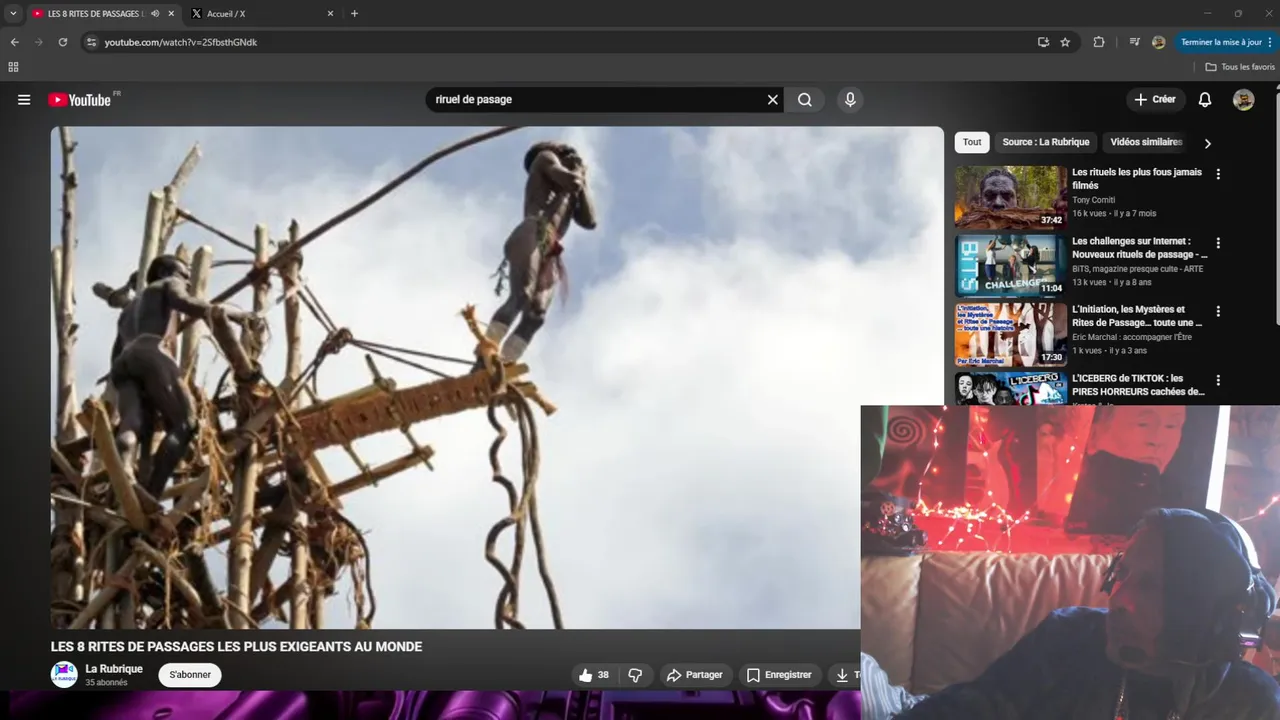Select the Vidéos similaires chip
The image size is (1280, 720).
coord(1146,142)
